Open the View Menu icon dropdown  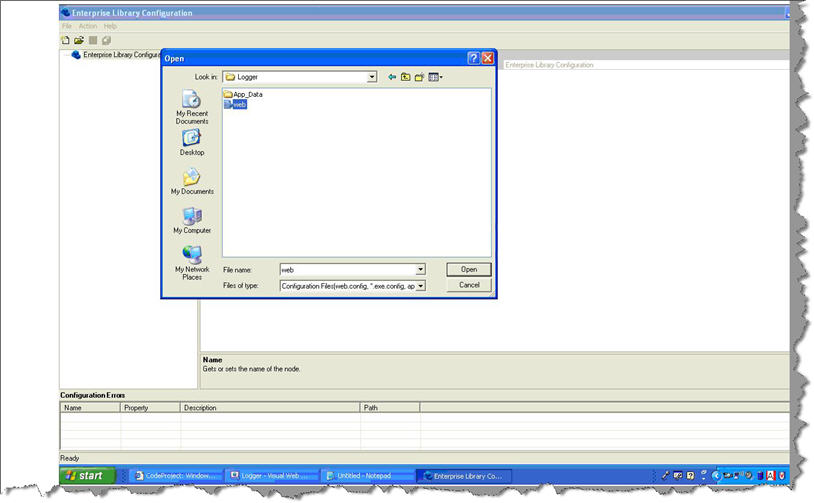pyautogui.click(x=435, y=77)
